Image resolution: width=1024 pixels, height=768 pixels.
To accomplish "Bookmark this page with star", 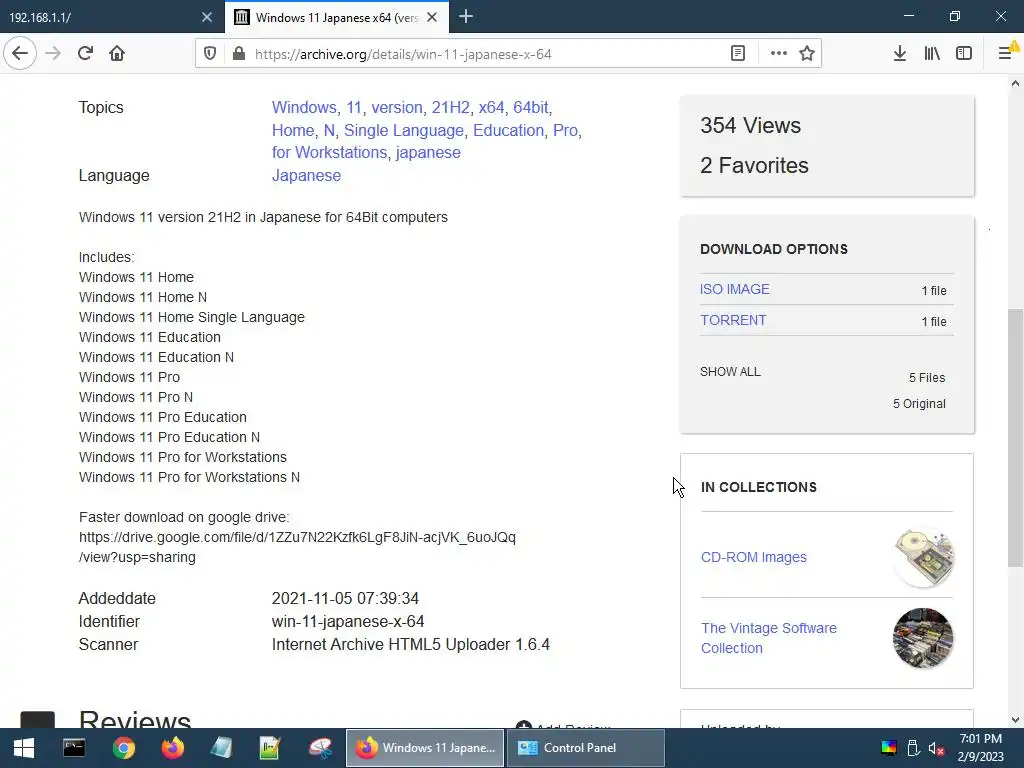I will 807,54.
